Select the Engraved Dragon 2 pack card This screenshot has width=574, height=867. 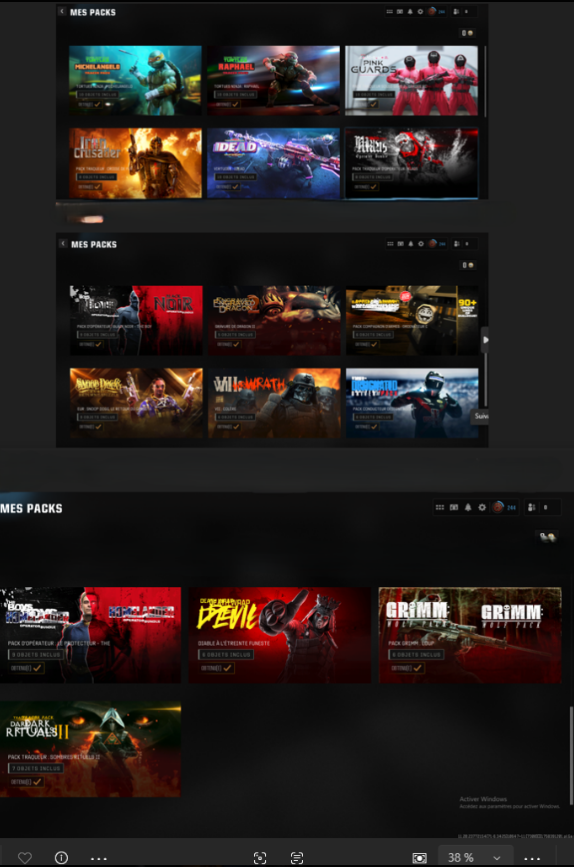click(274, 320)
